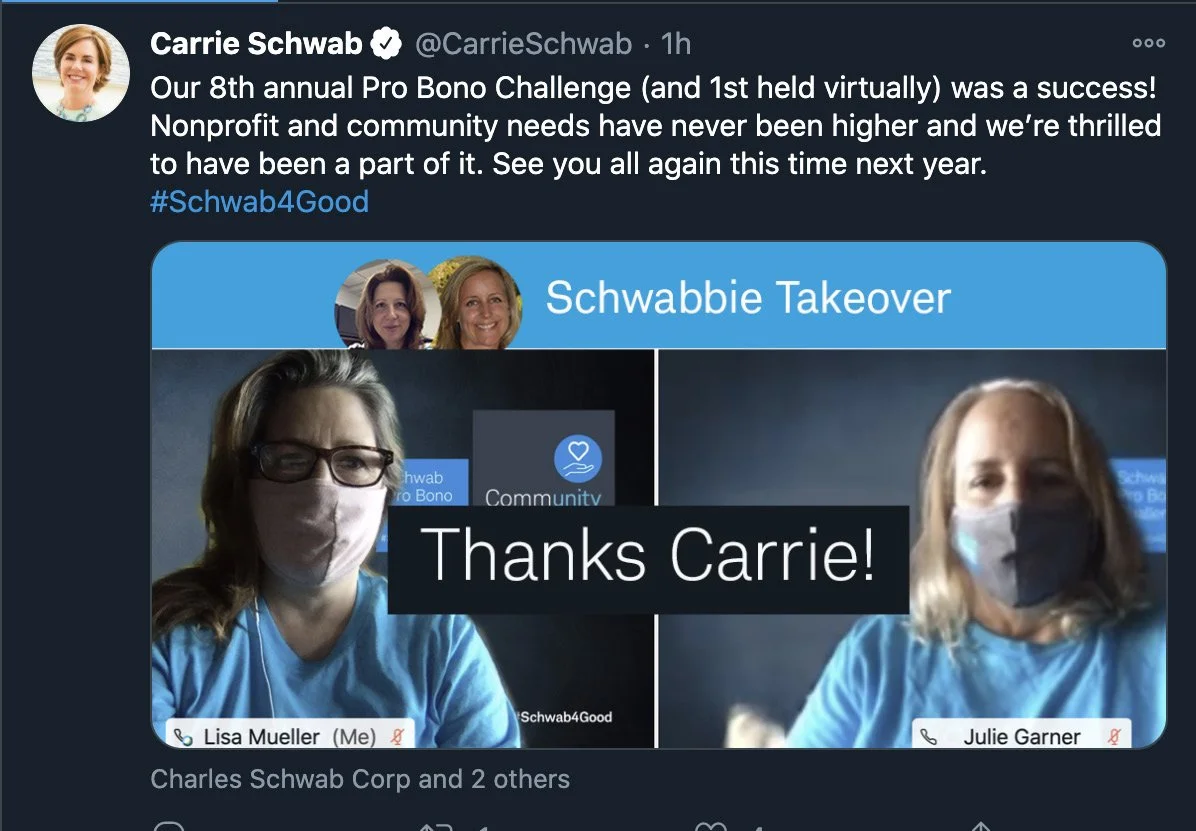Click the blue verified badge
The width and height of the screenshot is (1196, 831).
click(x=386, y=43)
